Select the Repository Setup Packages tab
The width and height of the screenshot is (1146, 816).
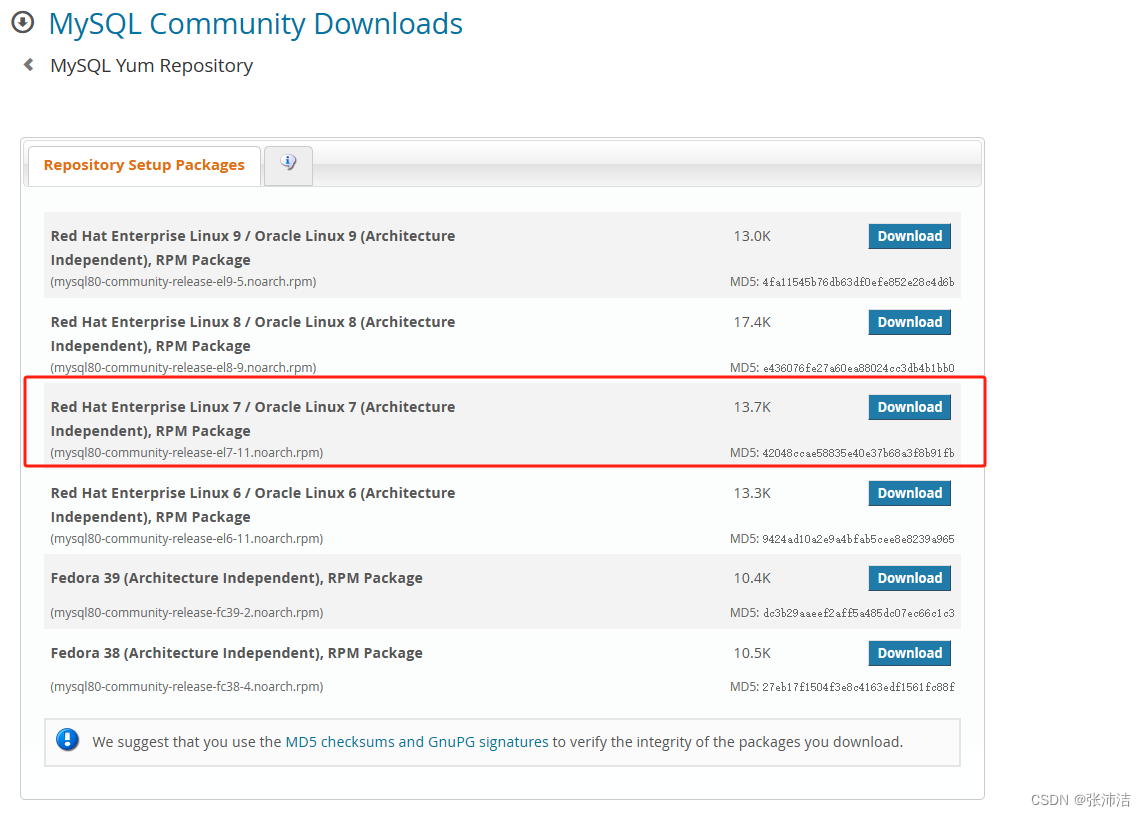144,165
